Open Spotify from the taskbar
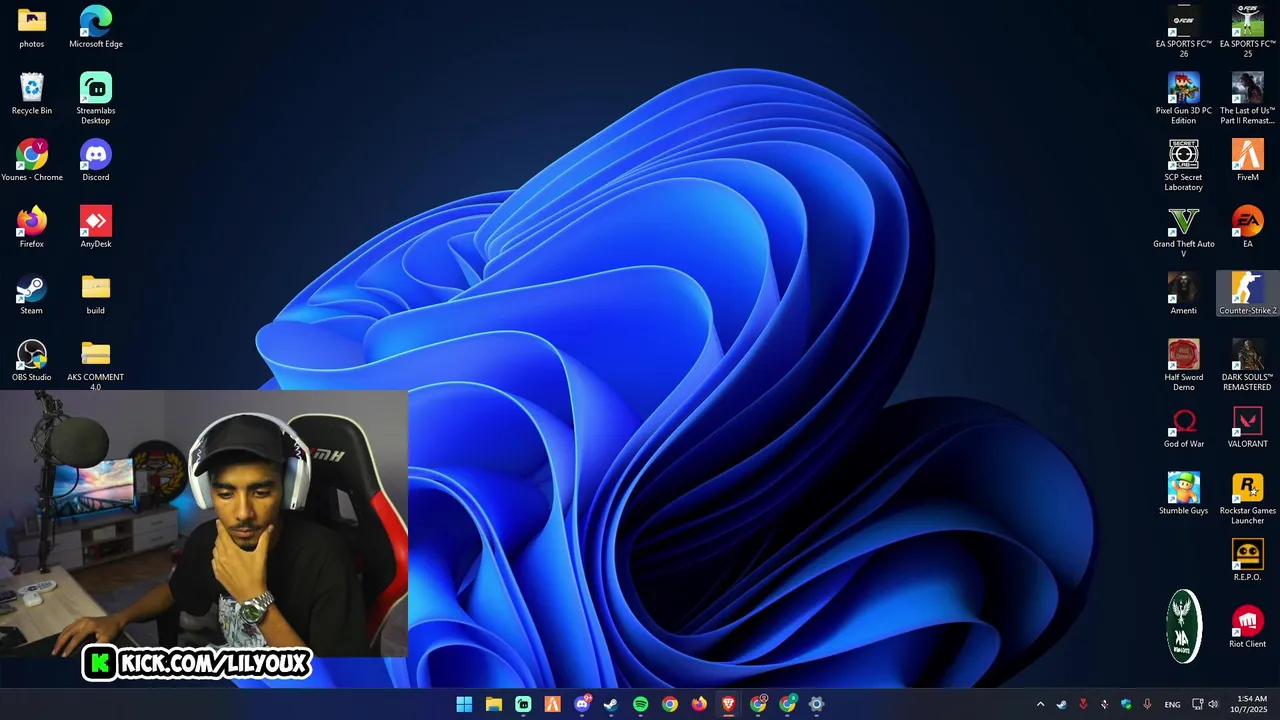Screen dimensions: 1280x720 [640, 704]
